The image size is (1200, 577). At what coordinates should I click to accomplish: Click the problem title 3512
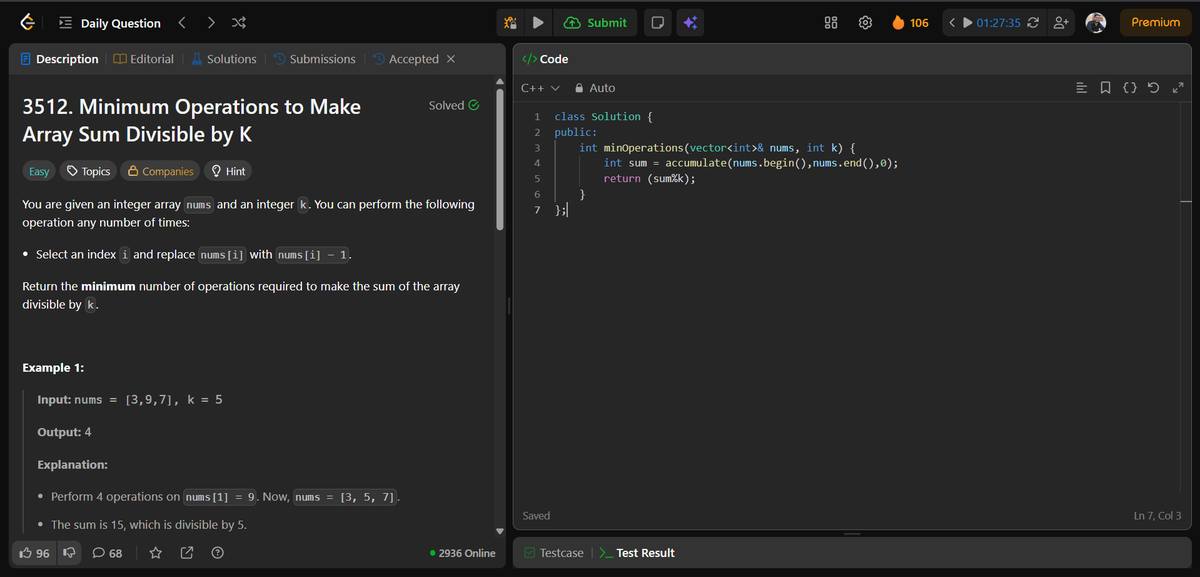click(x=192, y=120)
